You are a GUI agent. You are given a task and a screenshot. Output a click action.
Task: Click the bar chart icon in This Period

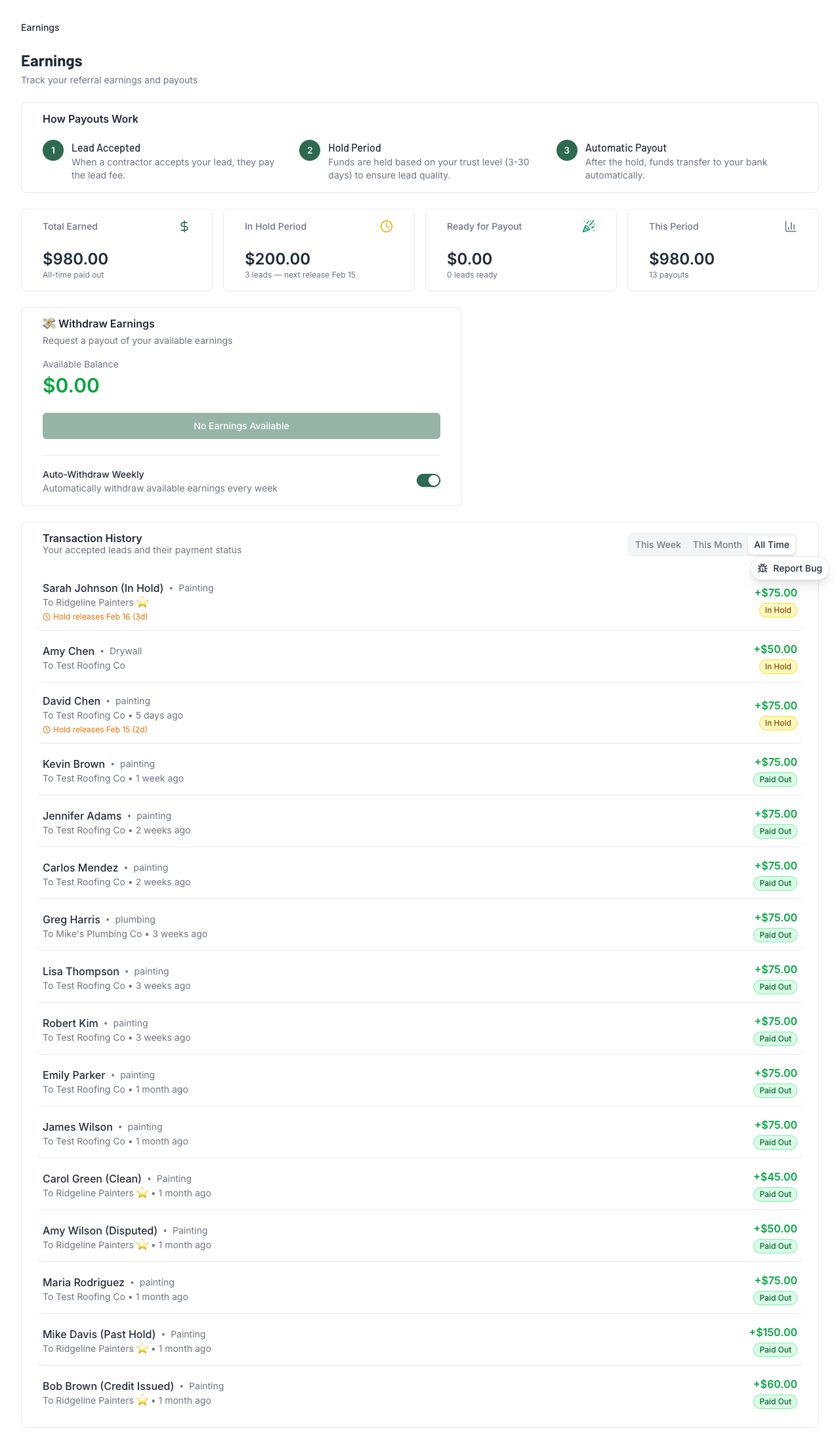coord(791,226)
